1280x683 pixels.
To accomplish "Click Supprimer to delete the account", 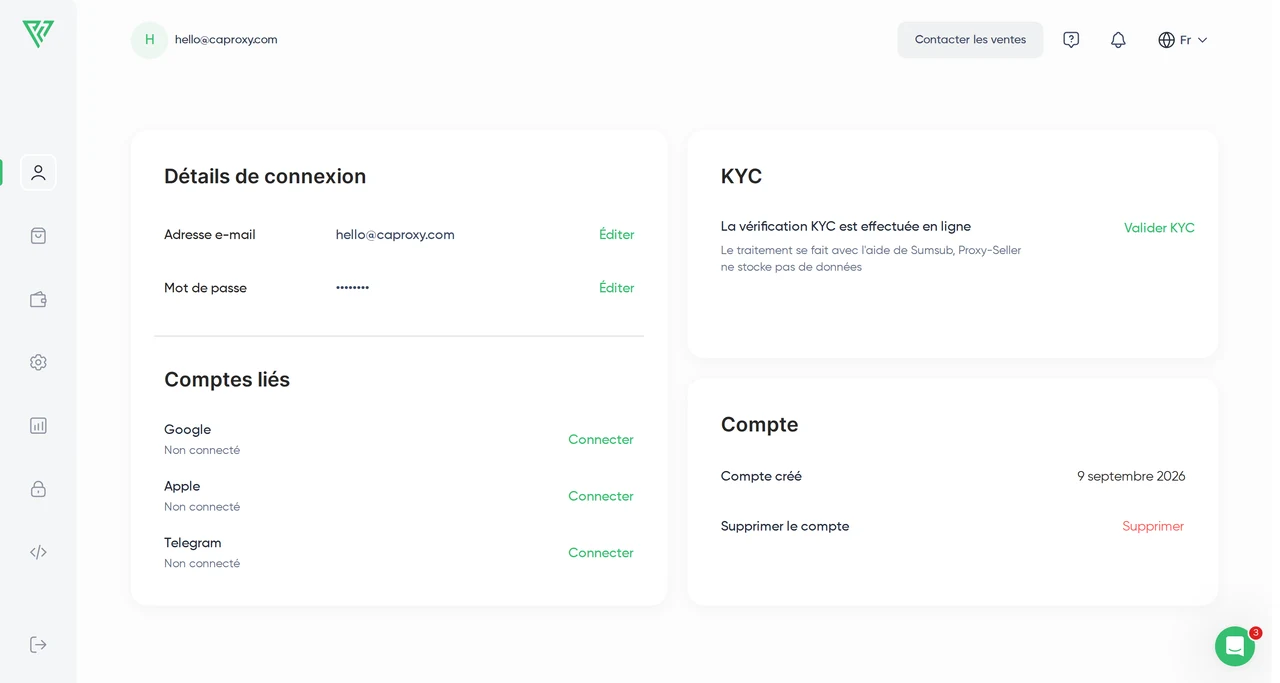I will tap(1153, 526).
